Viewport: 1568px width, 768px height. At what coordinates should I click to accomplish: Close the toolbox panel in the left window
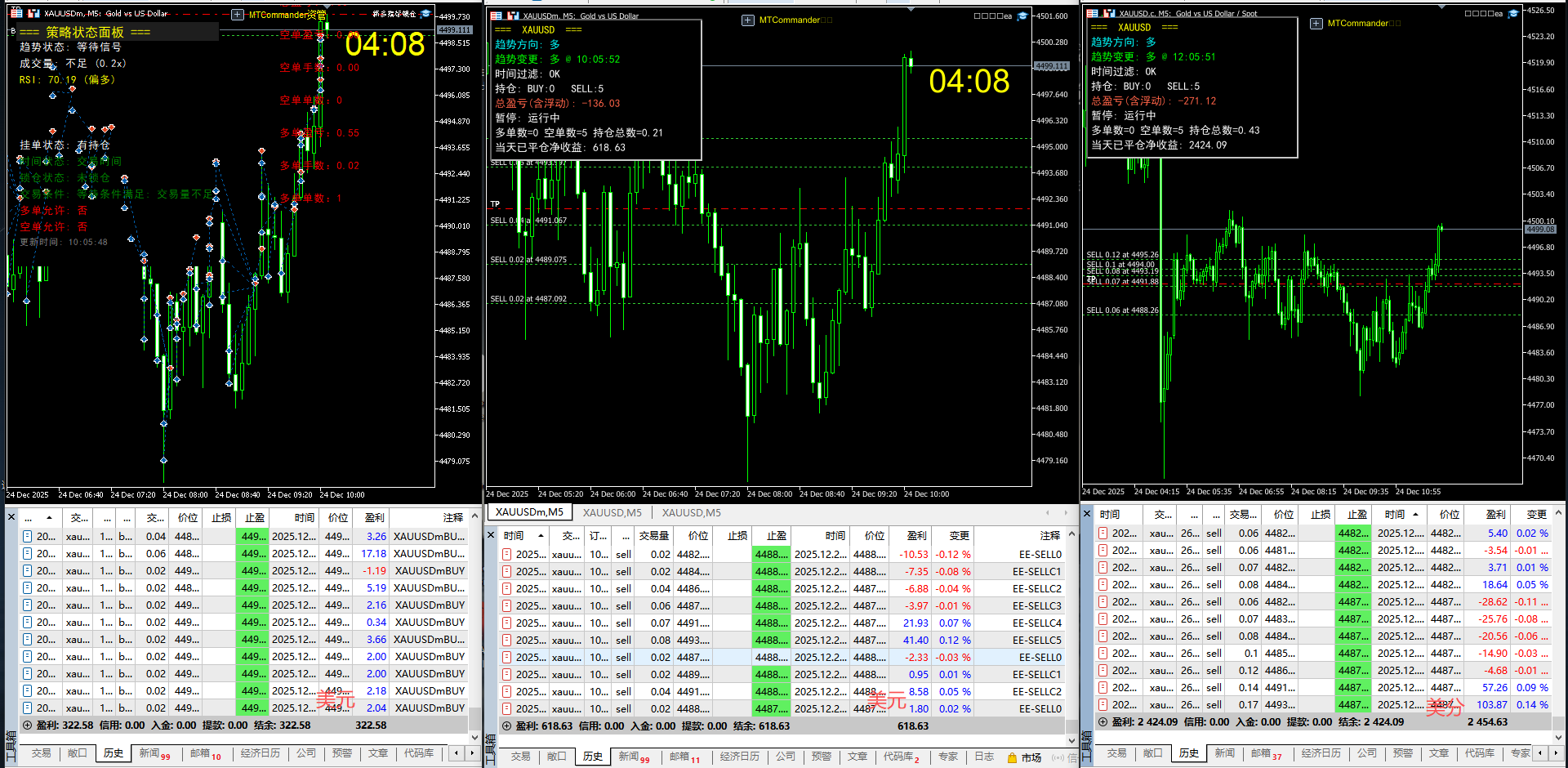[11, 516]
